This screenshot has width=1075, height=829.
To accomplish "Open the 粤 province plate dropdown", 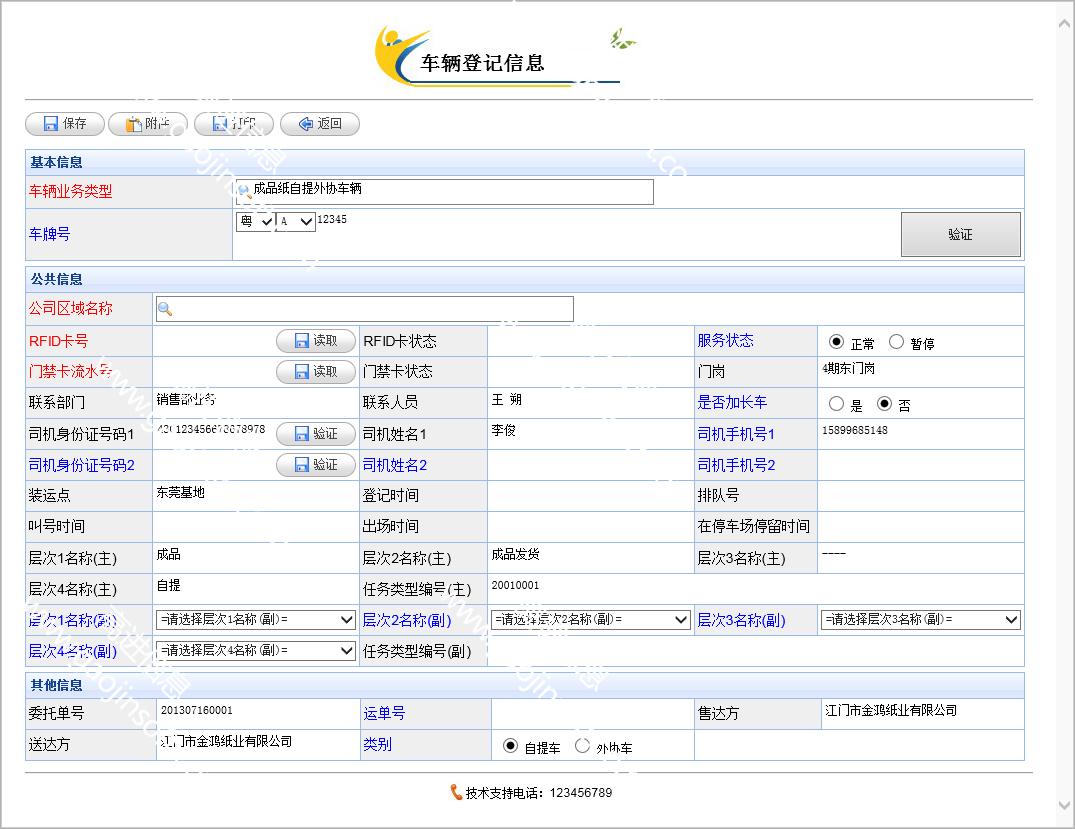I will pos(255,222).
